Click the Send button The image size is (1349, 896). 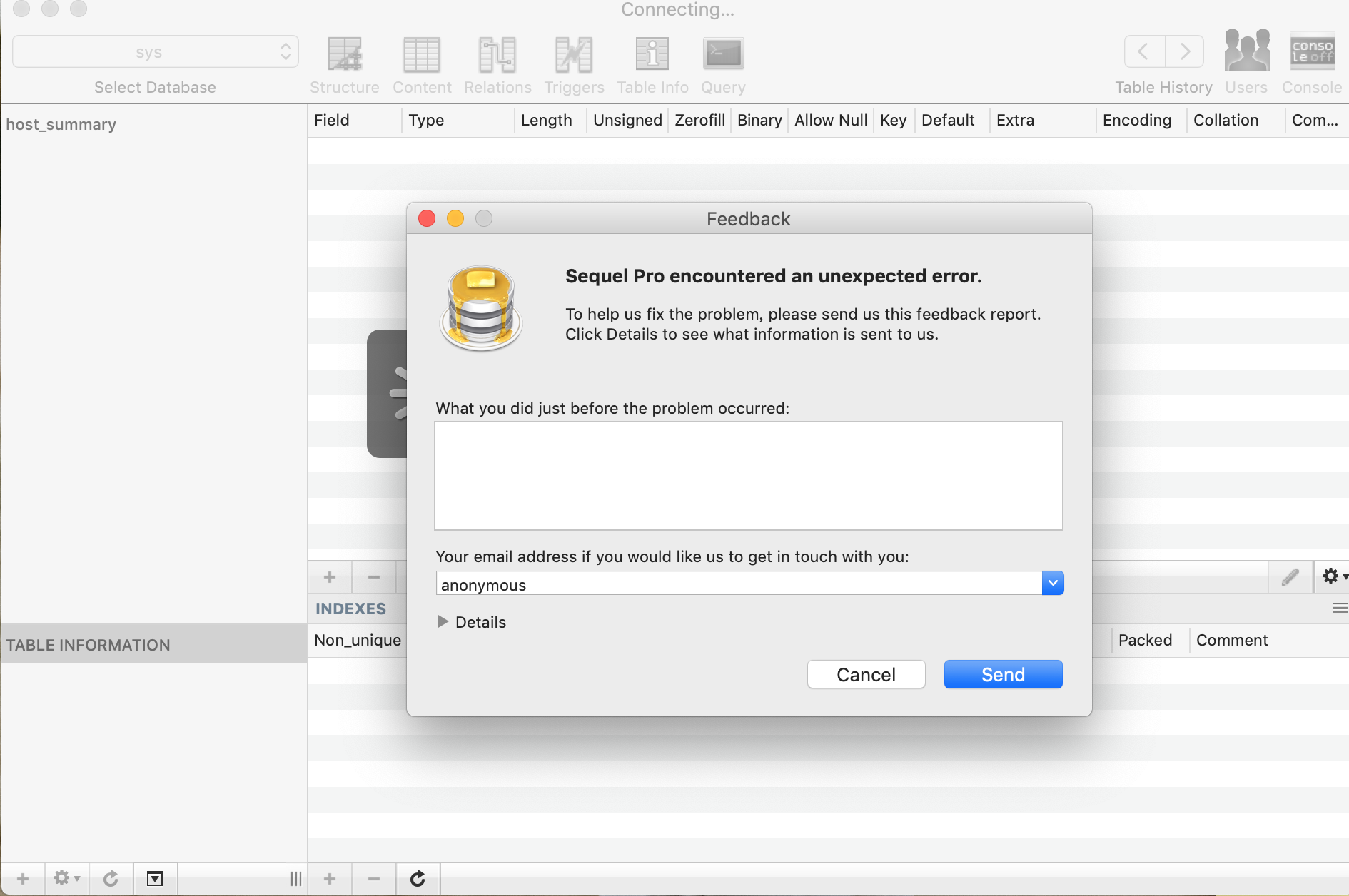coord(1003,675)
